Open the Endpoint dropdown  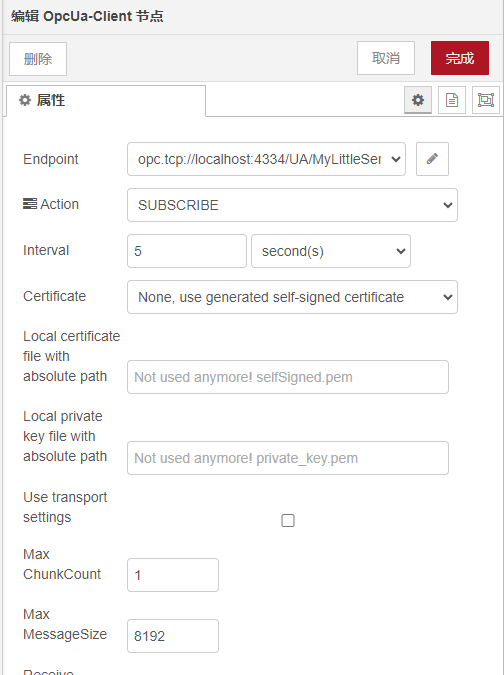click(266, 159)
